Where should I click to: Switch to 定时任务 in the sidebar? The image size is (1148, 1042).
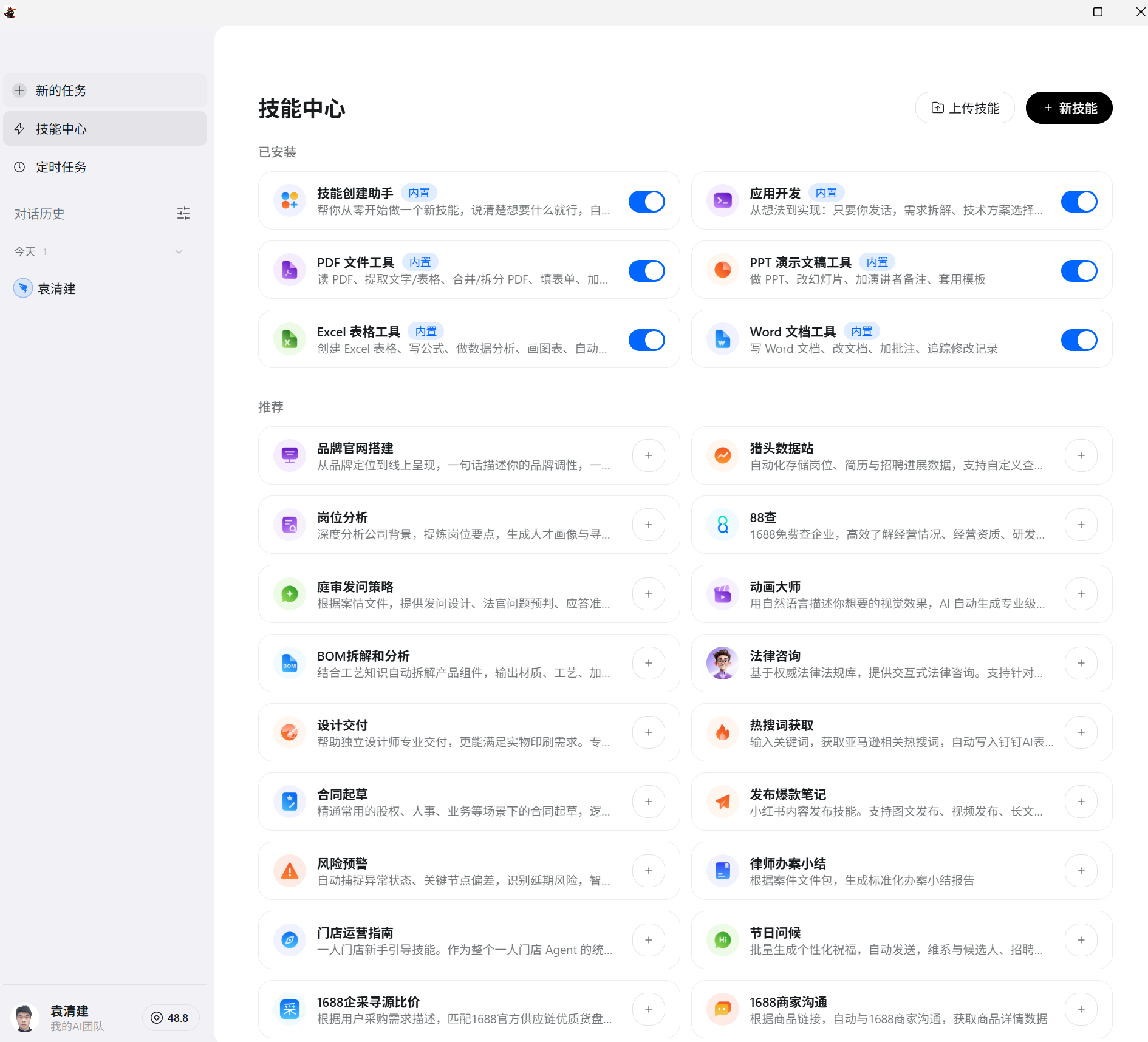[104, 167]
